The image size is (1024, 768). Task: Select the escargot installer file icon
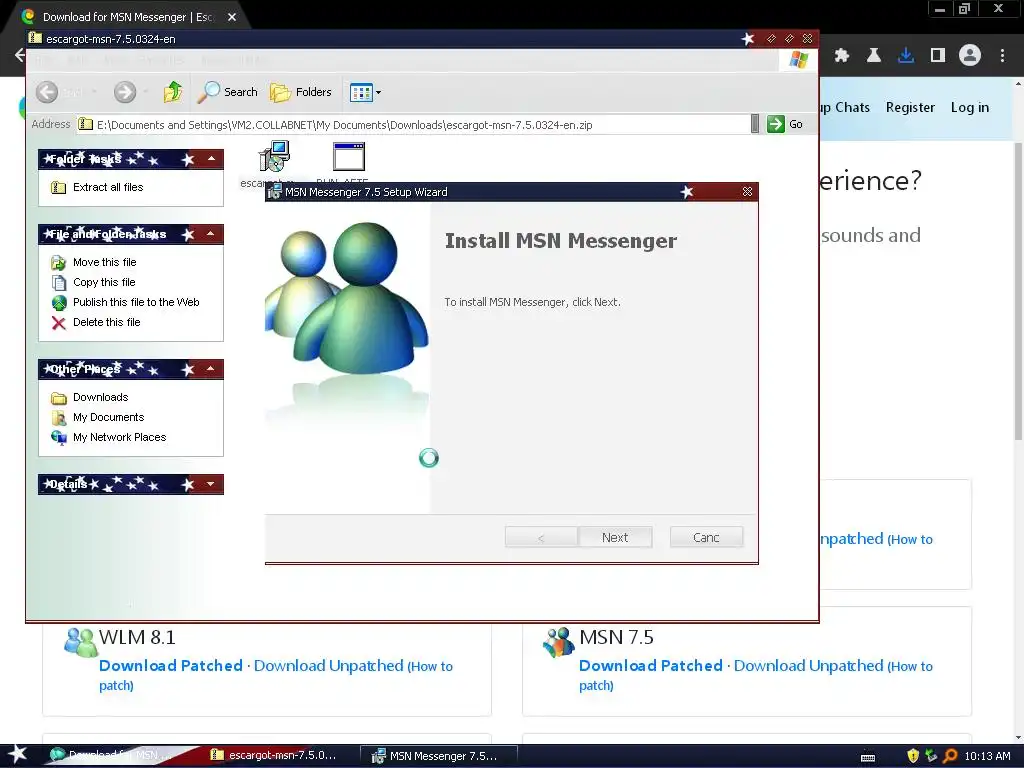pyautogui.click(x=274, y=157)
